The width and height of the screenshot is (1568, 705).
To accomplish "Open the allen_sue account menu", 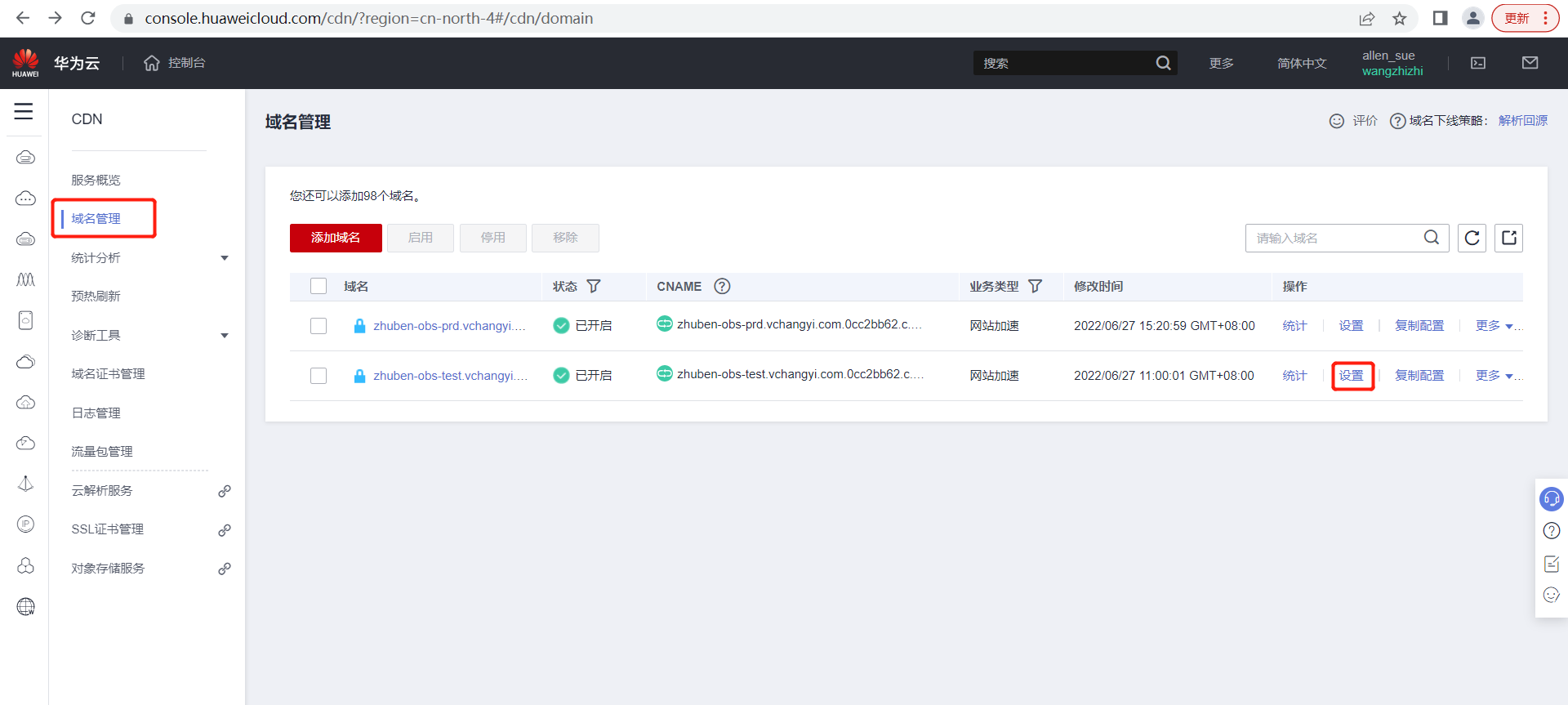I will [x=1392, y=63].
